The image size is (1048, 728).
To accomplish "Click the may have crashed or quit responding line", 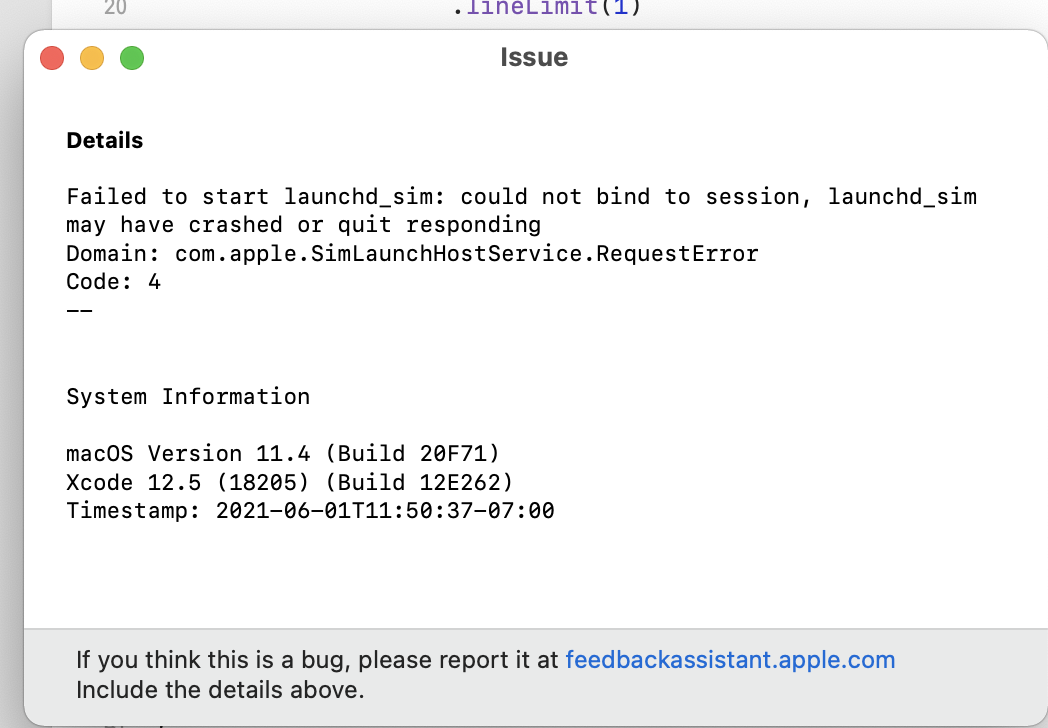I will point(303,225).
